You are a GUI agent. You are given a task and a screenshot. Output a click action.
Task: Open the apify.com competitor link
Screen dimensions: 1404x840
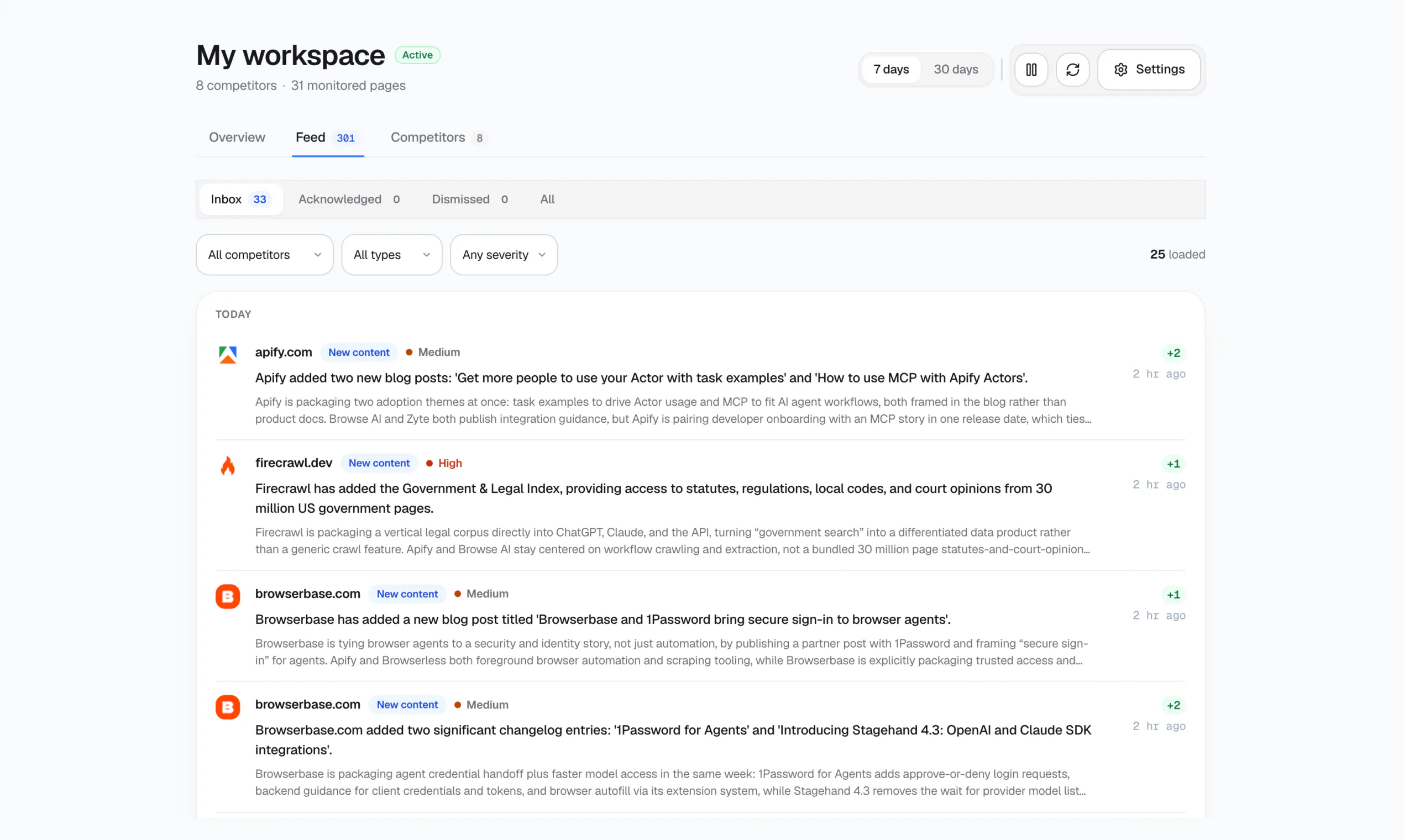coord(283,352)
